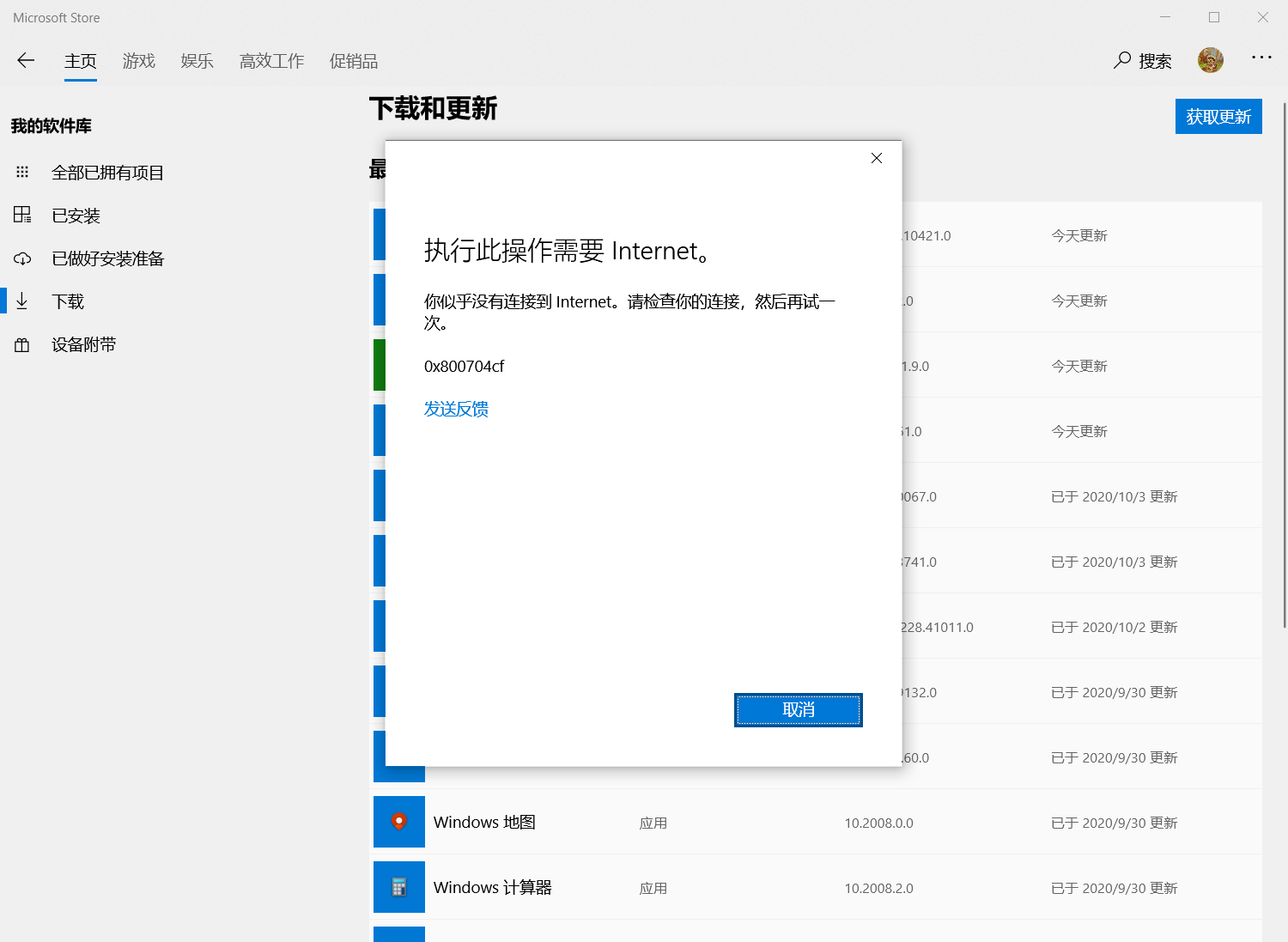Click version 10.2008.0.0 of Windows 地图
The image size is (1288, 942).
tap(878, 823)
